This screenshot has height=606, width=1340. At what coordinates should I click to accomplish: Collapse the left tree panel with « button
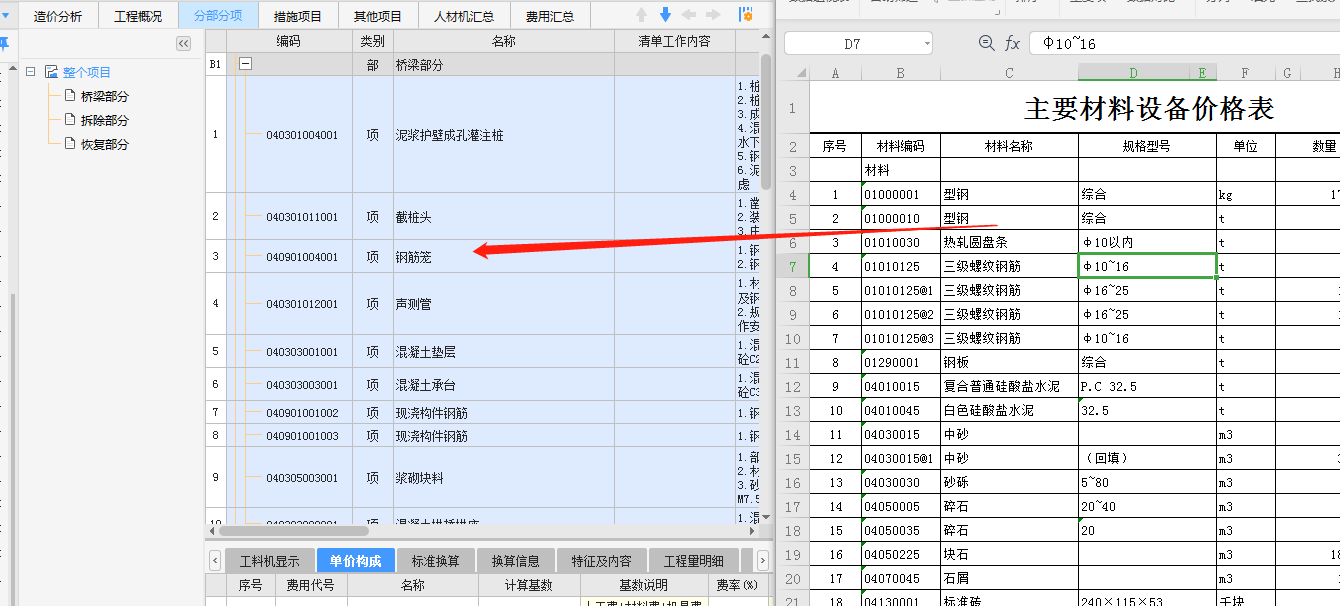[183, 43]
